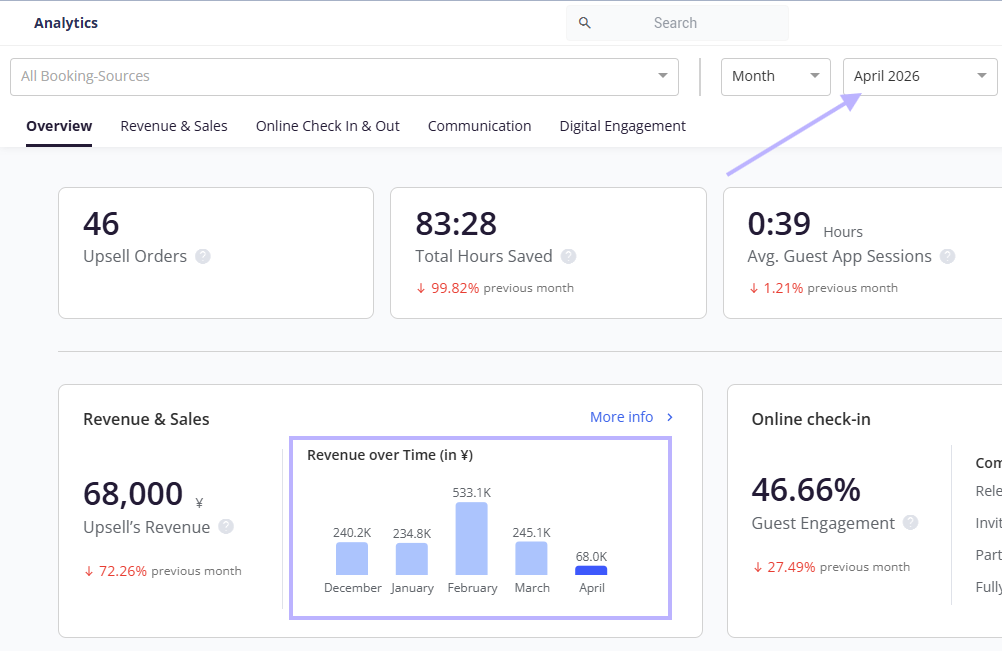Follow the More info link
Image resolution: width=1002 pixels, height=651 pixels.
click(x=621, y=417)
